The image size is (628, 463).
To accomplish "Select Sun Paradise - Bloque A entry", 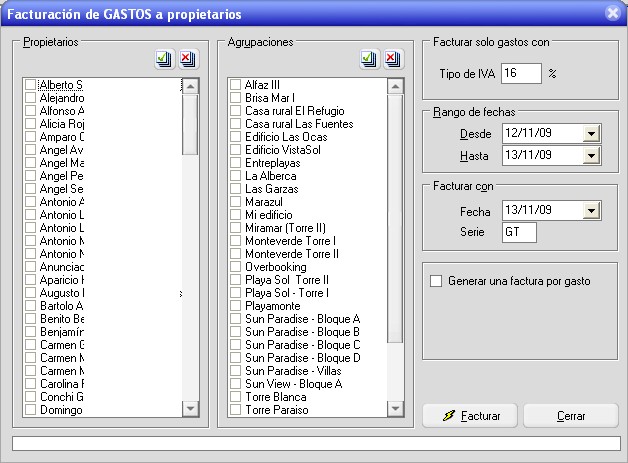I will (x=302, y=319).
